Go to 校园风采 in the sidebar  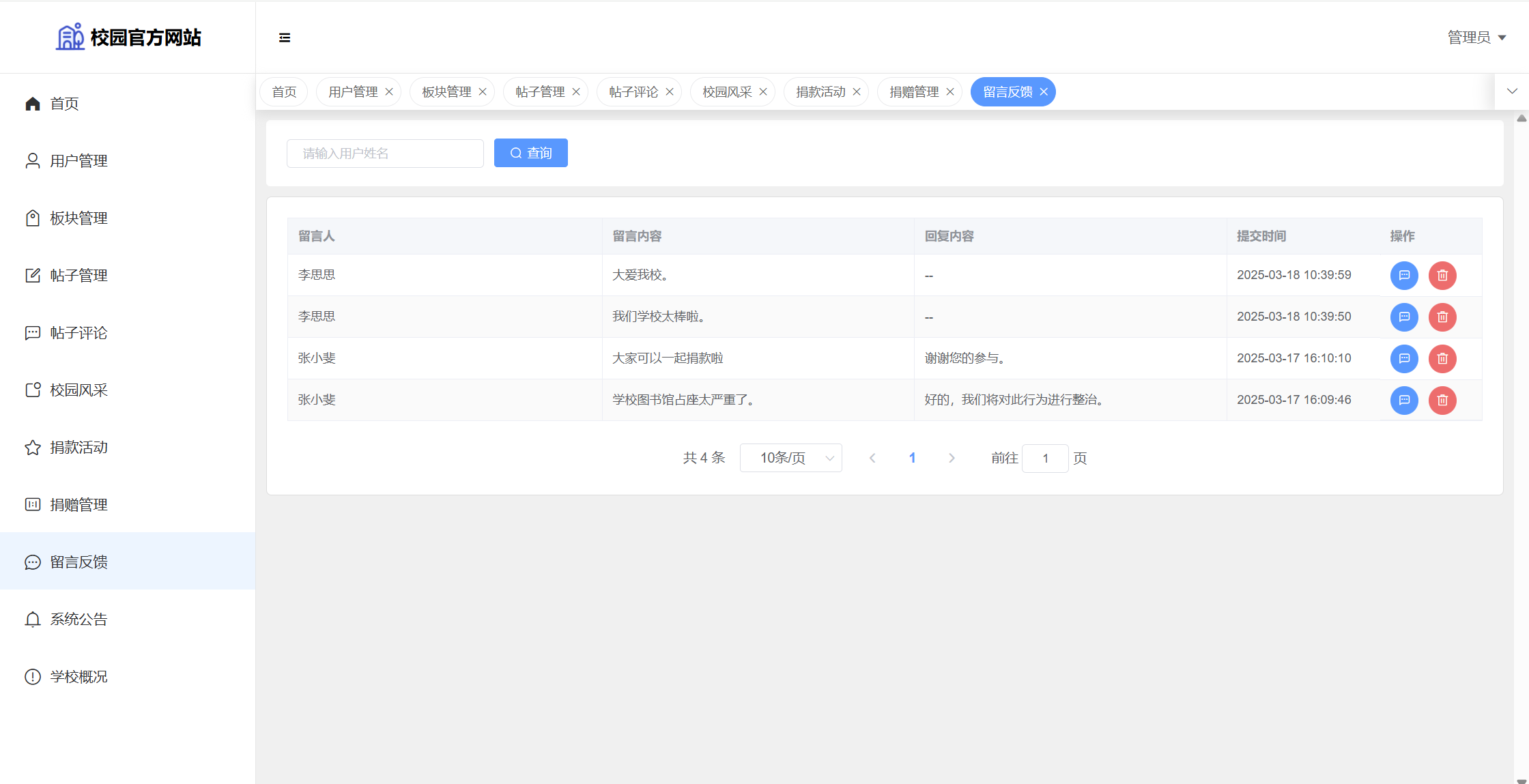pyautogui.click(x=78, y=390)
